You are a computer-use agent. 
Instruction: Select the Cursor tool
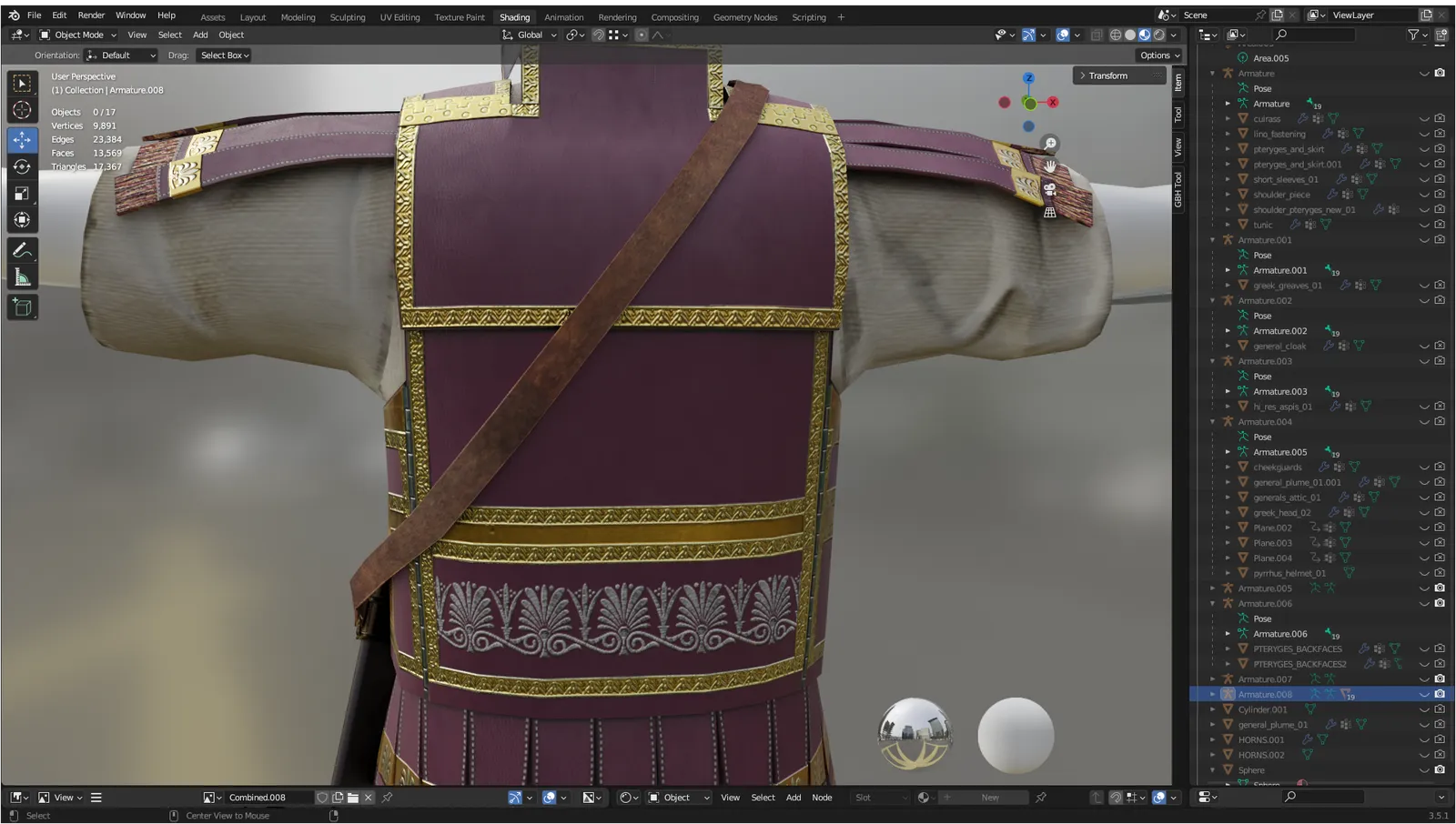pyautogui.click(x=22, y=111)
